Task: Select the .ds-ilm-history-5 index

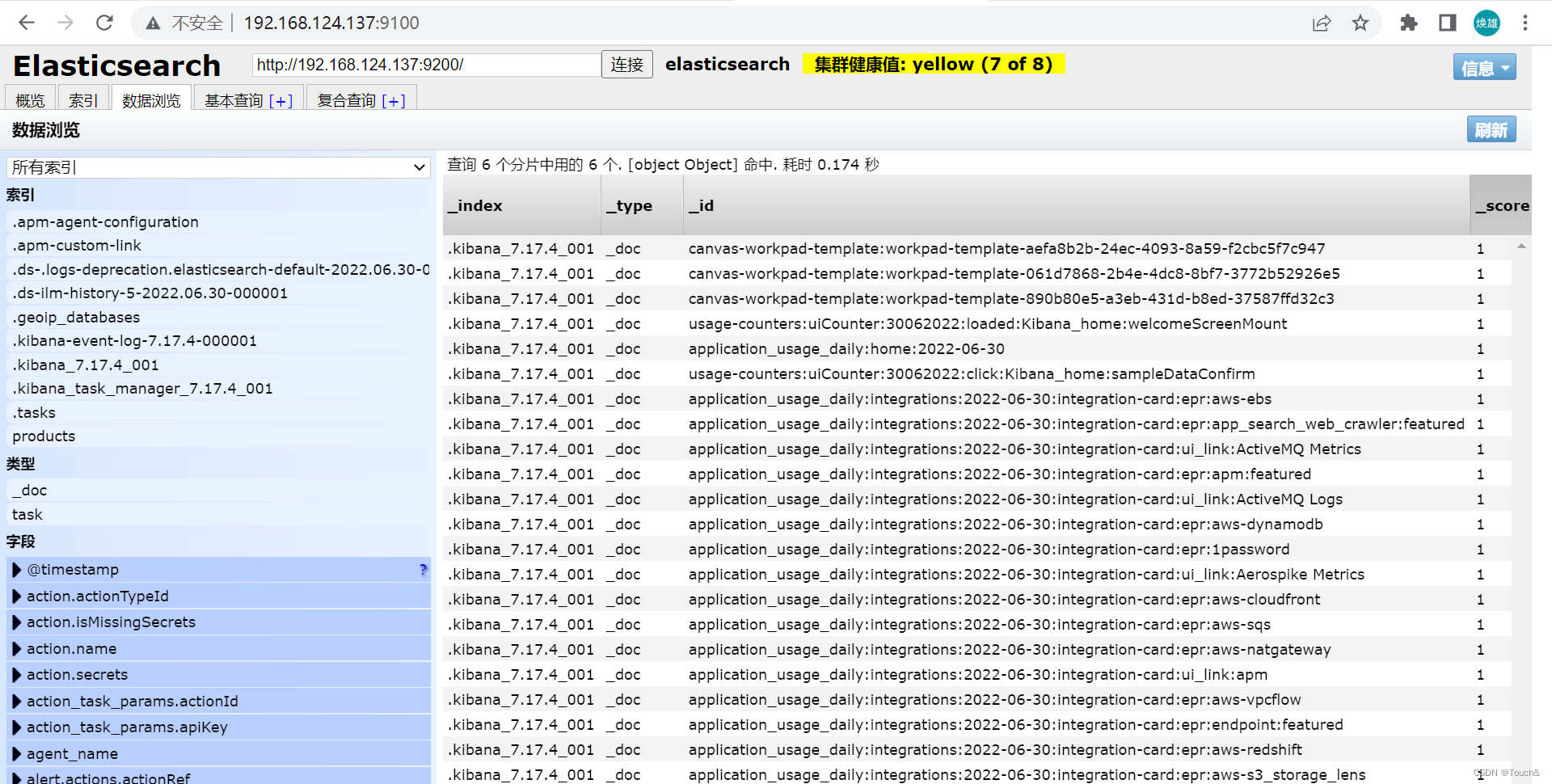Action: 218,293
